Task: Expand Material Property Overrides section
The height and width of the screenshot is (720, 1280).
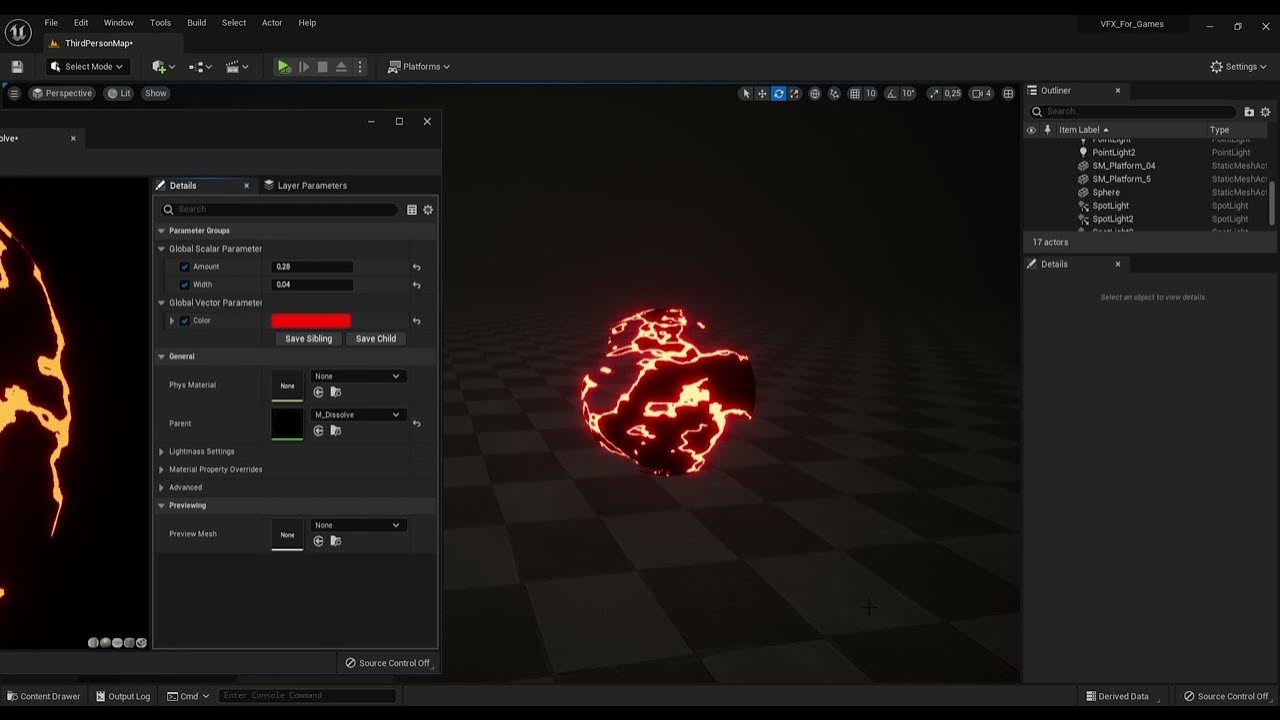Action: (161, 470)
